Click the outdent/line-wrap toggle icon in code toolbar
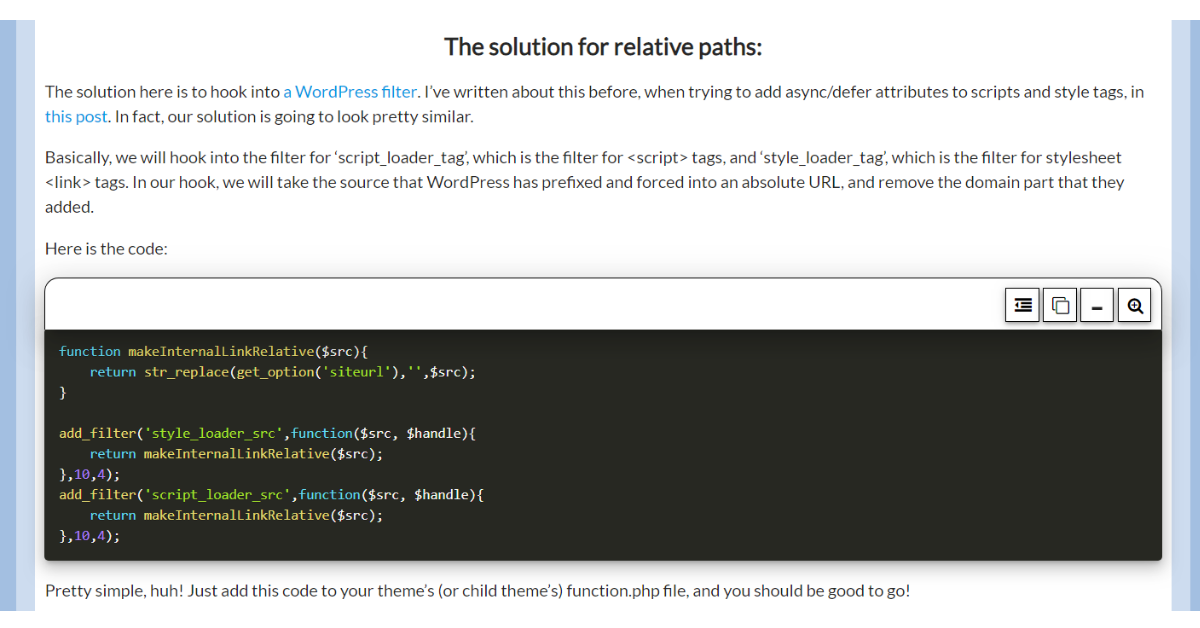Viewport: 1200px width, 628px height. [1022, 306]
